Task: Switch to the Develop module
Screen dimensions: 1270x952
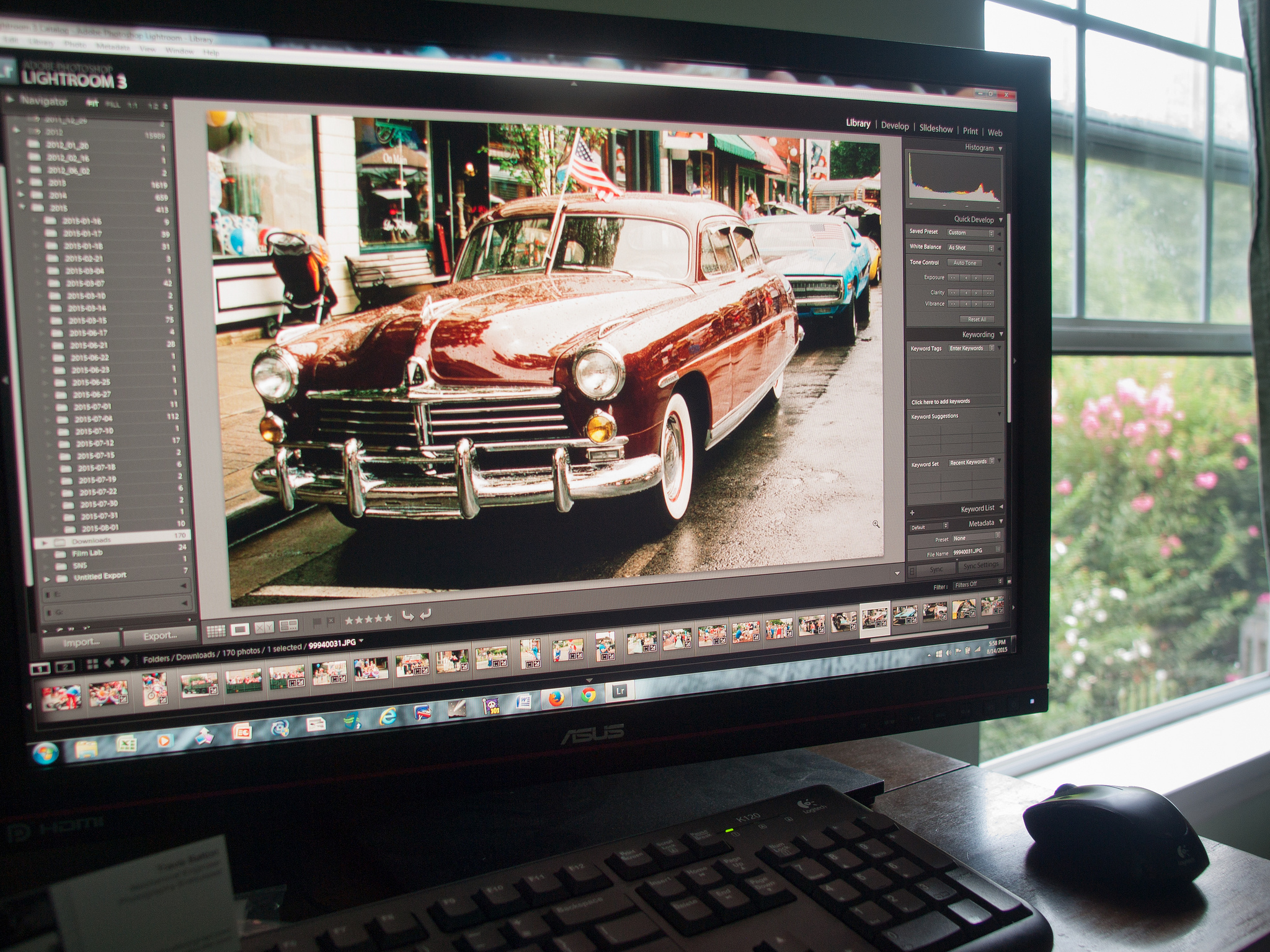Action: pos(895,126)
